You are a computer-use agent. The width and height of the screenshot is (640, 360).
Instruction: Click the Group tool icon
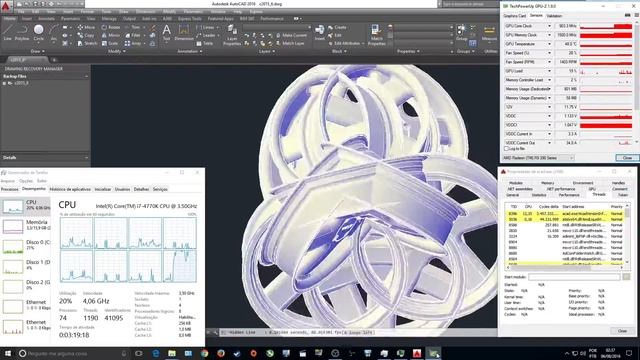[x=462, y=33]
